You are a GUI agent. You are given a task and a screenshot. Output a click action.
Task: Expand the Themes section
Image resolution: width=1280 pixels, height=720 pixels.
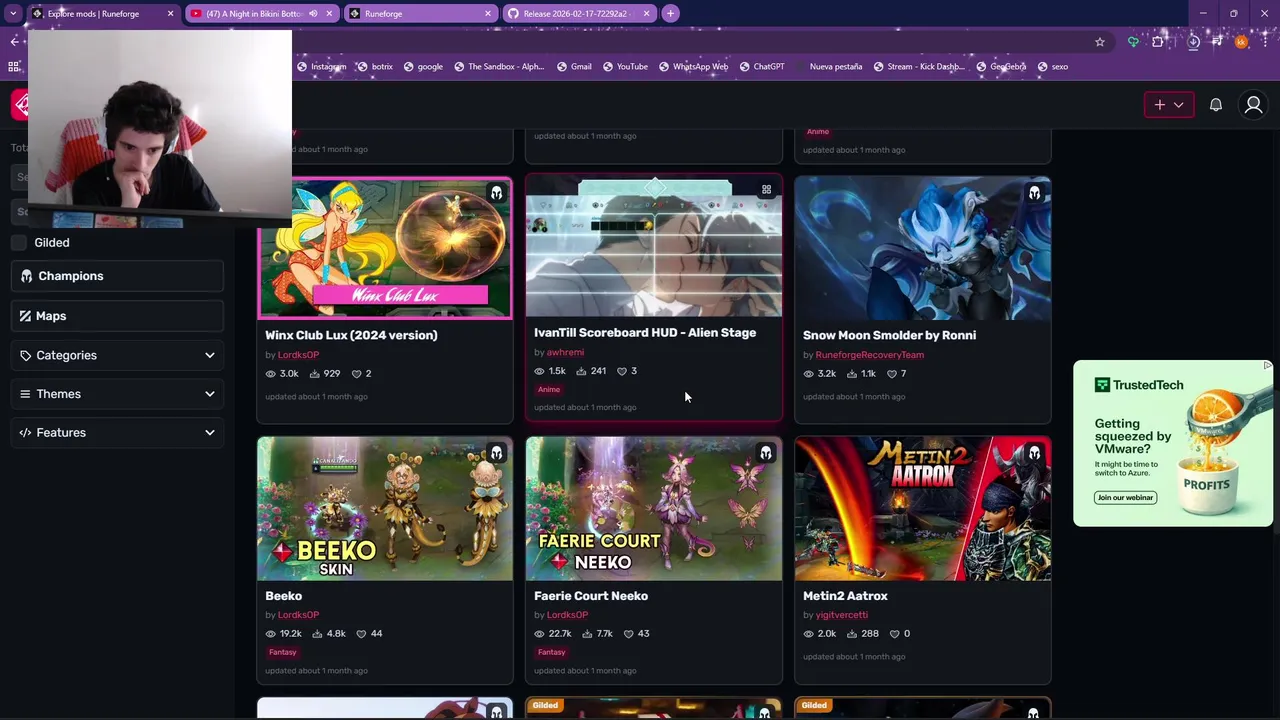(117, 394)
